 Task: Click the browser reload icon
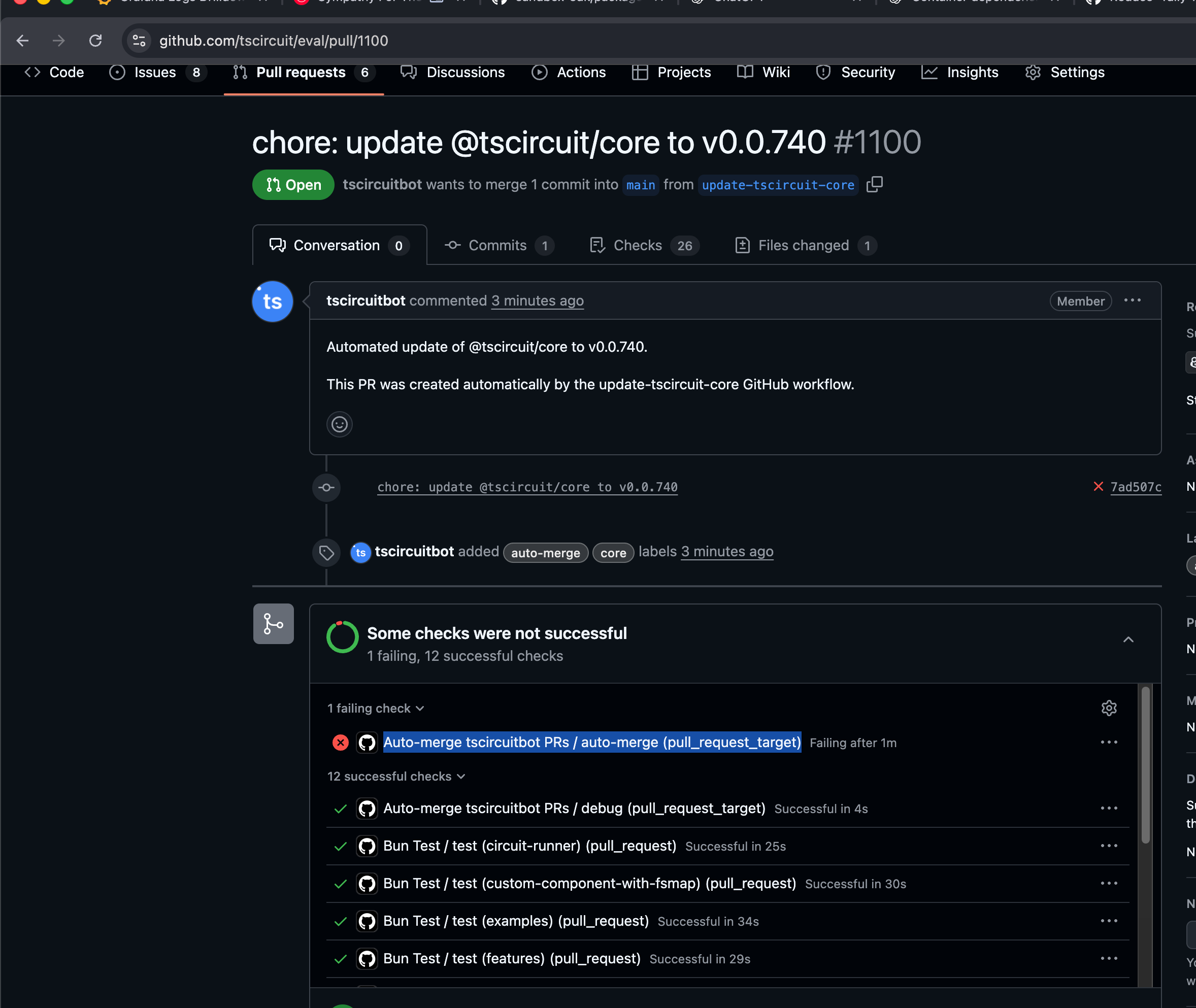95,41
